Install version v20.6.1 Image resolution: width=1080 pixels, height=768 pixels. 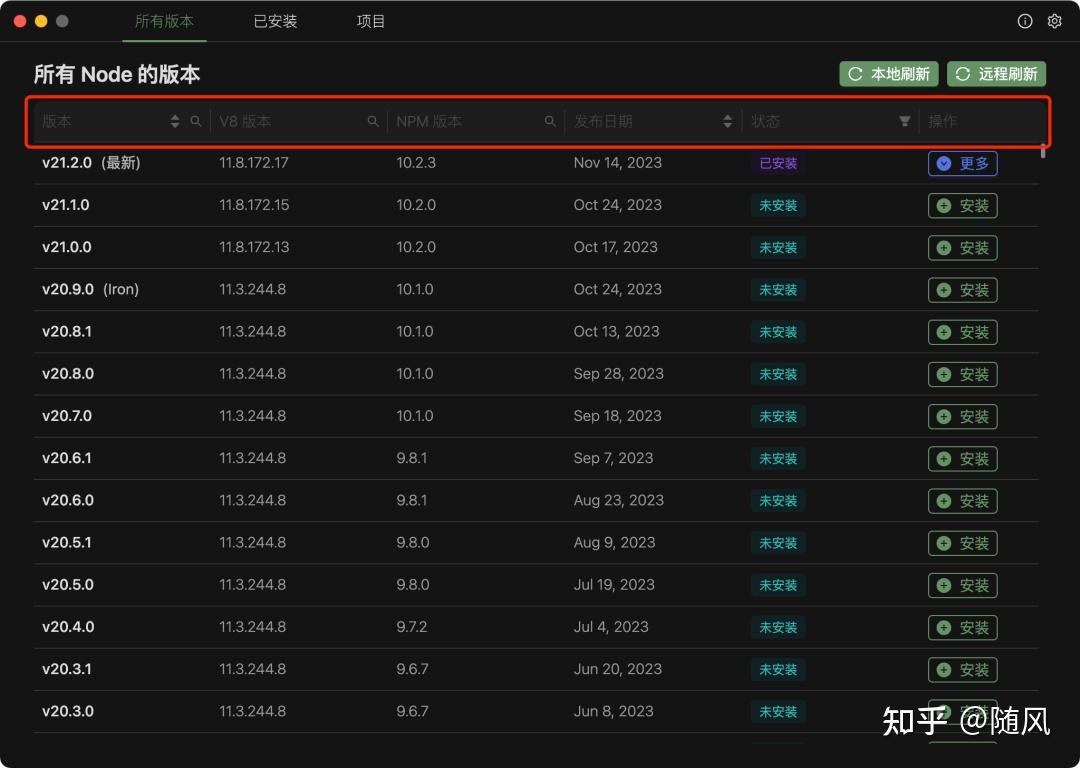click(962, 459)
